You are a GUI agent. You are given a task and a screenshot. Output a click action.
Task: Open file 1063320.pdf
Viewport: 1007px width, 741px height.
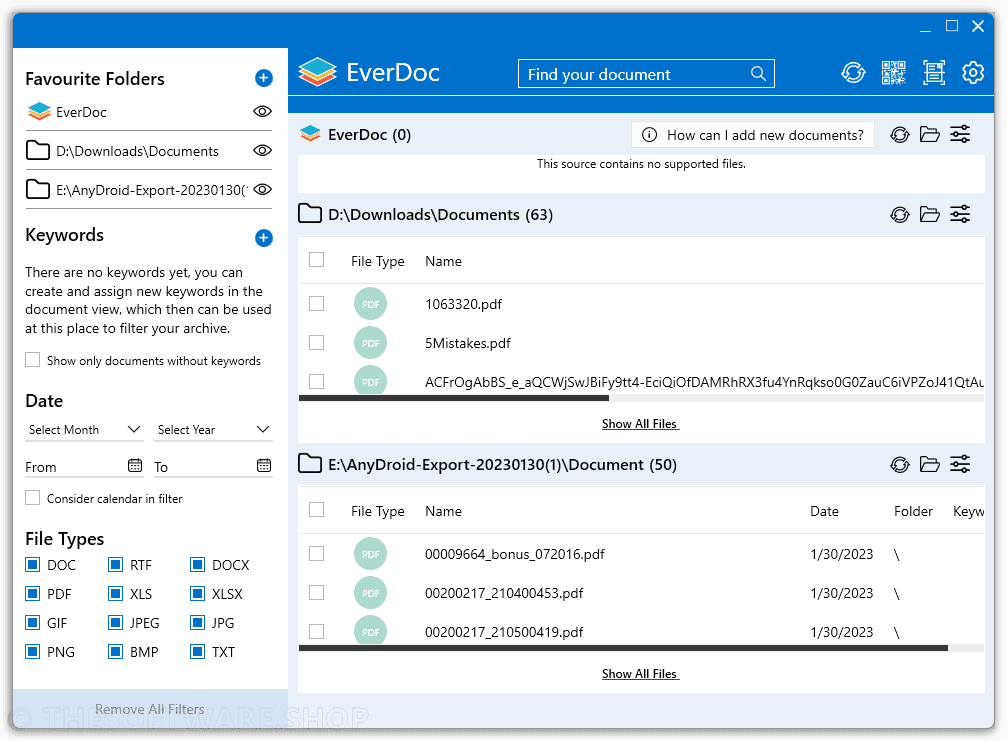463,304
